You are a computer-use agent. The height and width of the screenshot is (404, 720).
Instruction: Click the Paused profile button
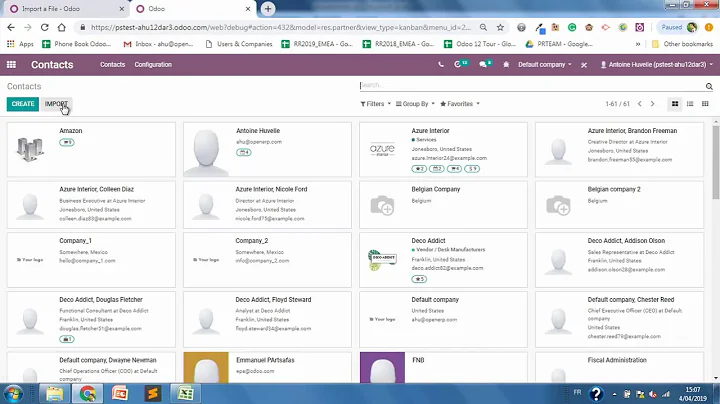tap(679, 28)
